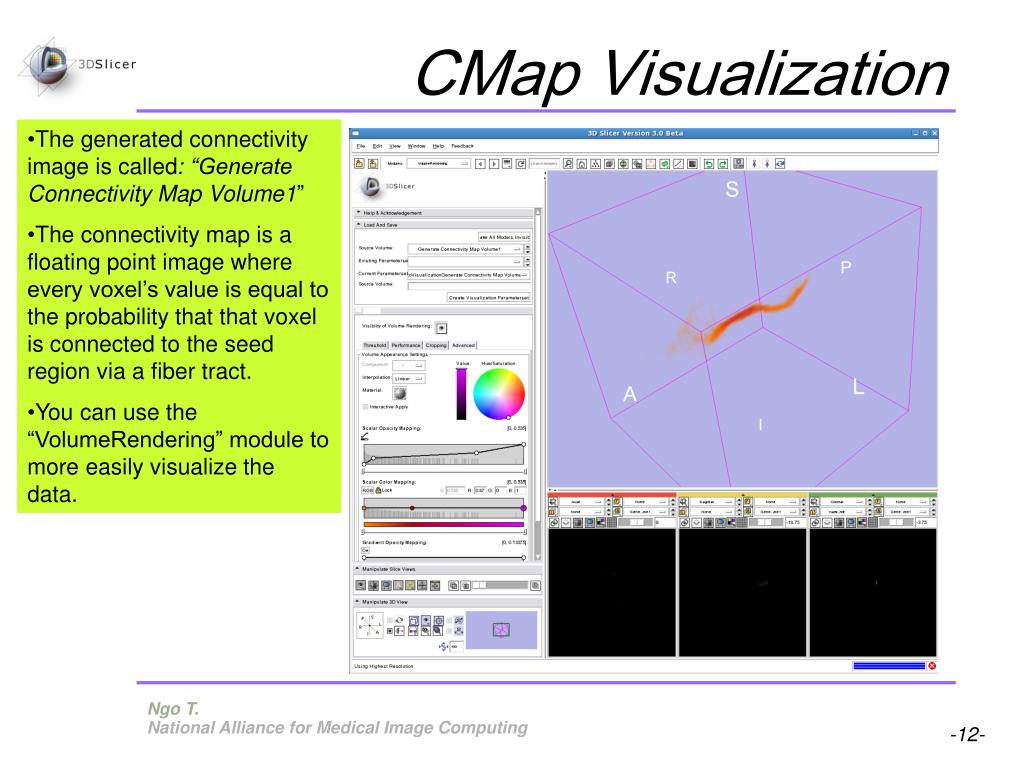Click the layout chooser icon in toolbar

739,163
